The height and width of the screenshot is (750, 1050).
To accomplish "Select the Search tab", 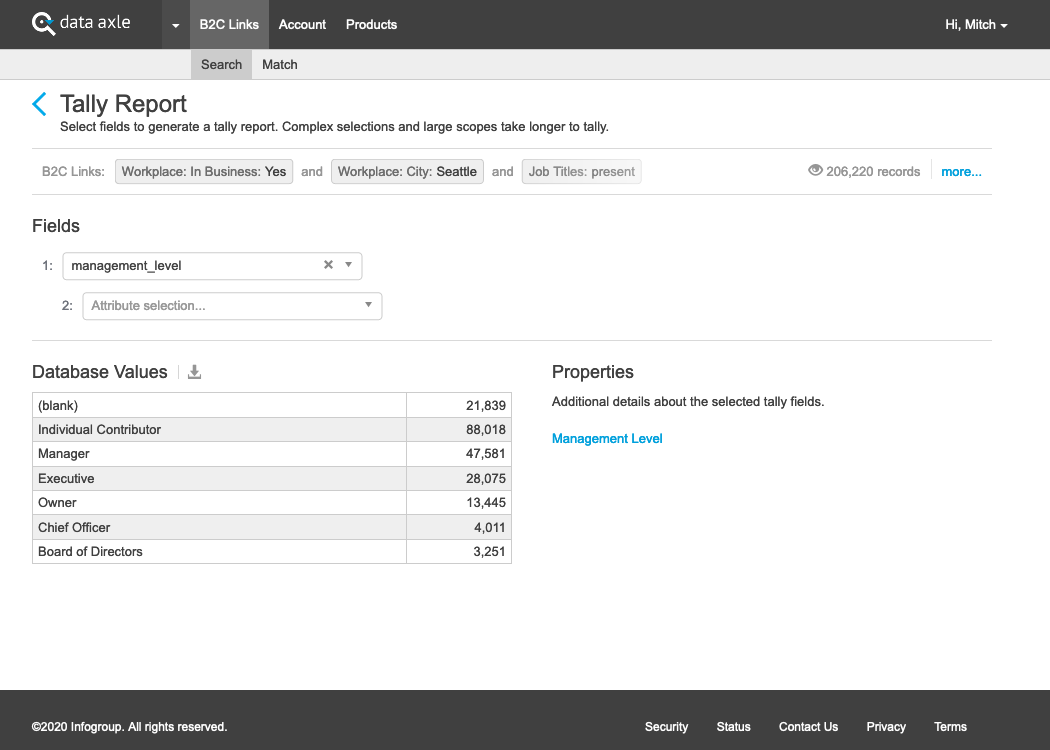I will coord(221,64).
